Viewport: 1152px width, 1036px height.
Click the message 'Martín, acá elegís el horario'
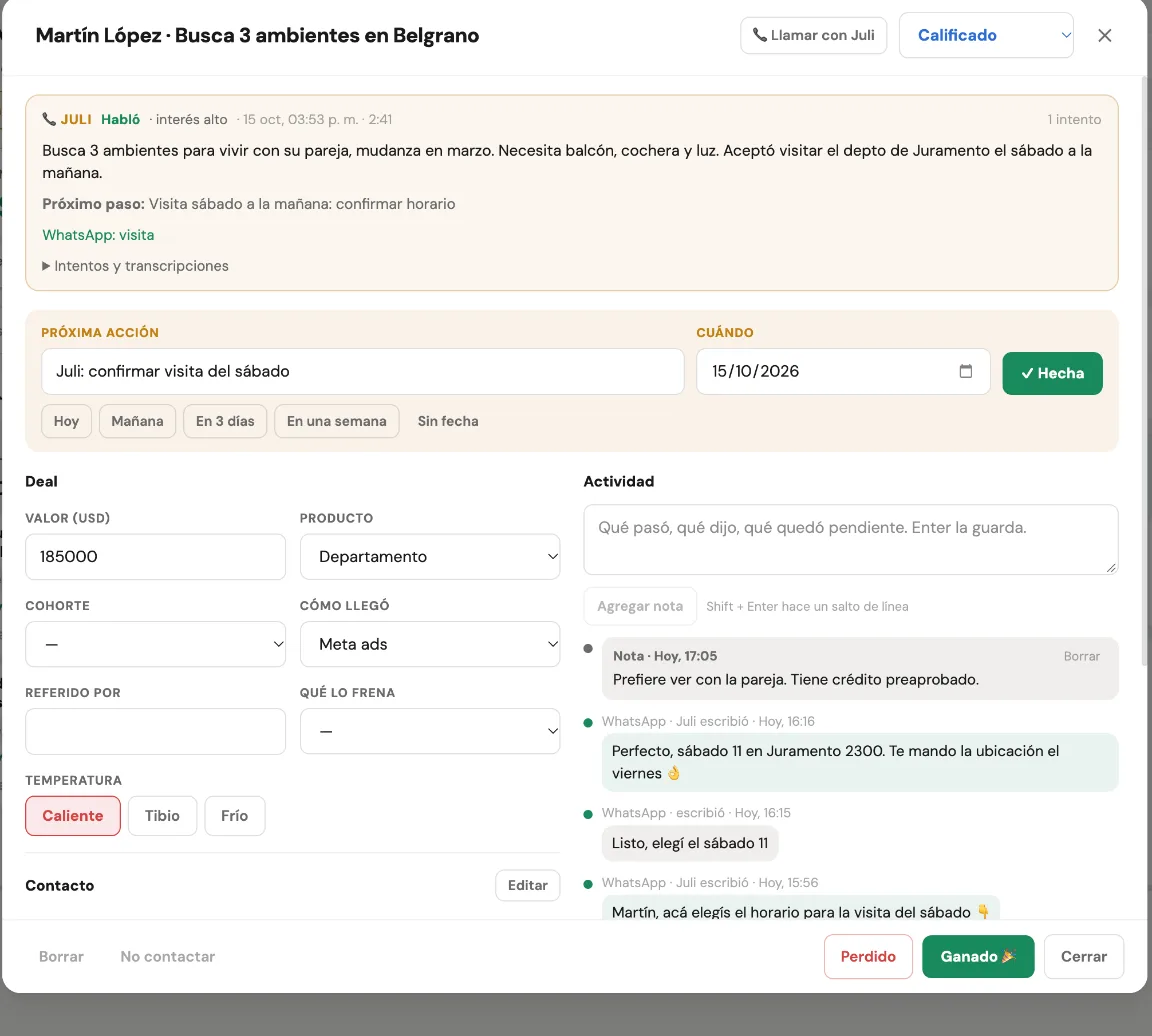[800, 908]
